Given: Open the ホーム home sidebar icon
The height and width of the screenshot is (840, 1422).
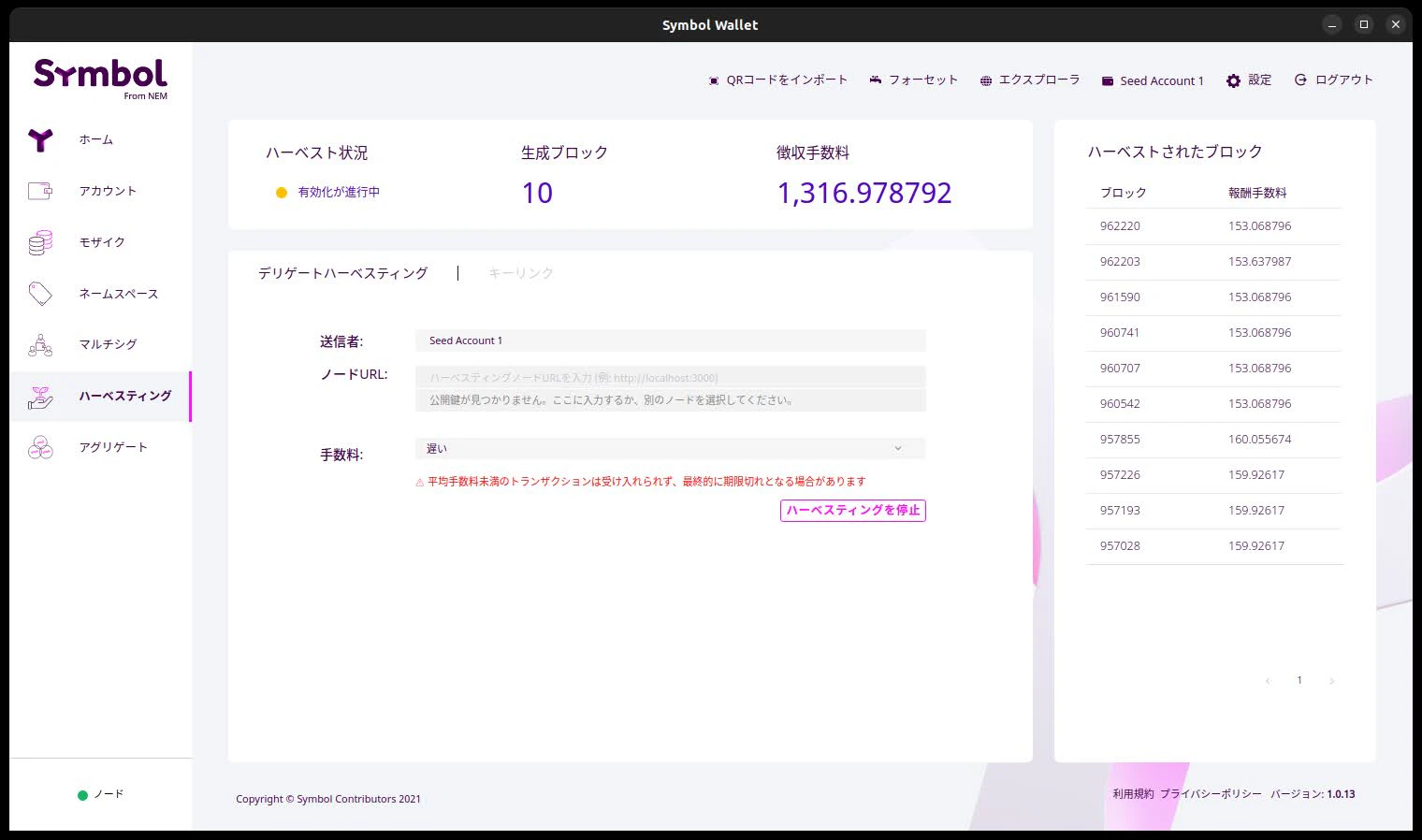Looking at the screenshot, I should pyautogui.click(x=40, y=140).
